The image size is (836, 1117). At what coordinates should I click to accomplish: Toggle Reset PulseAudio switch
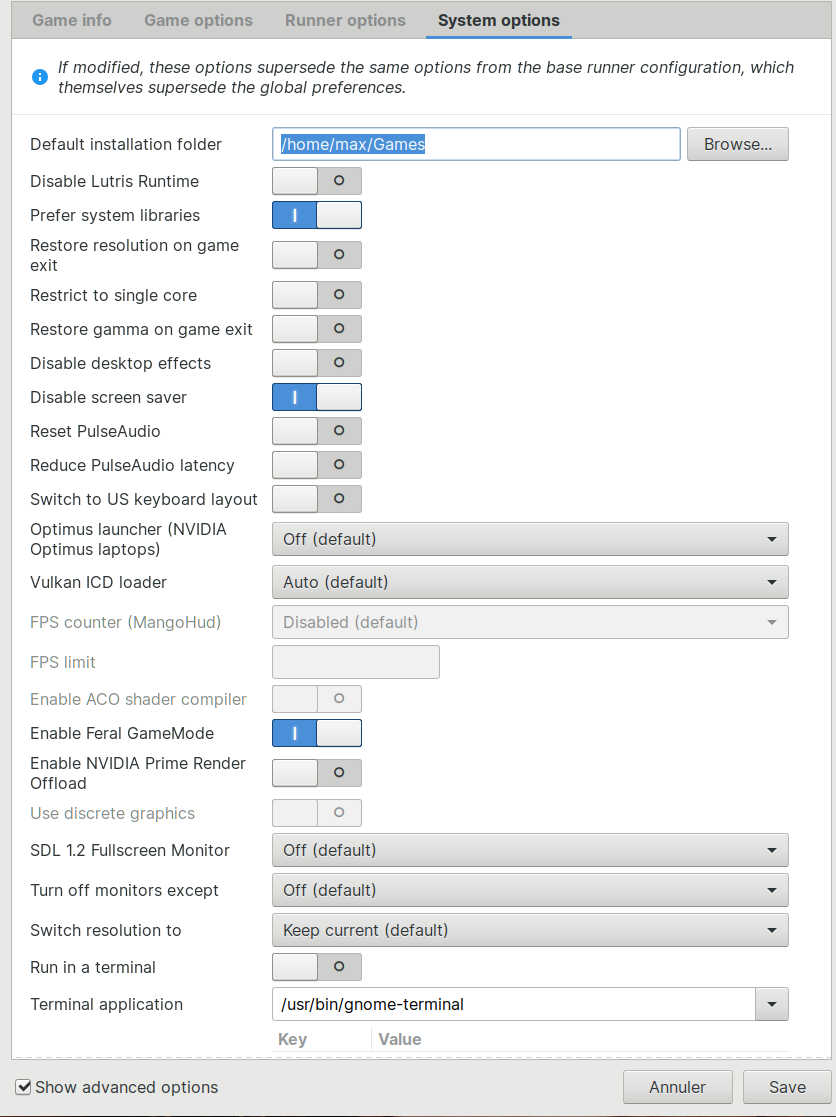[316, 431]
